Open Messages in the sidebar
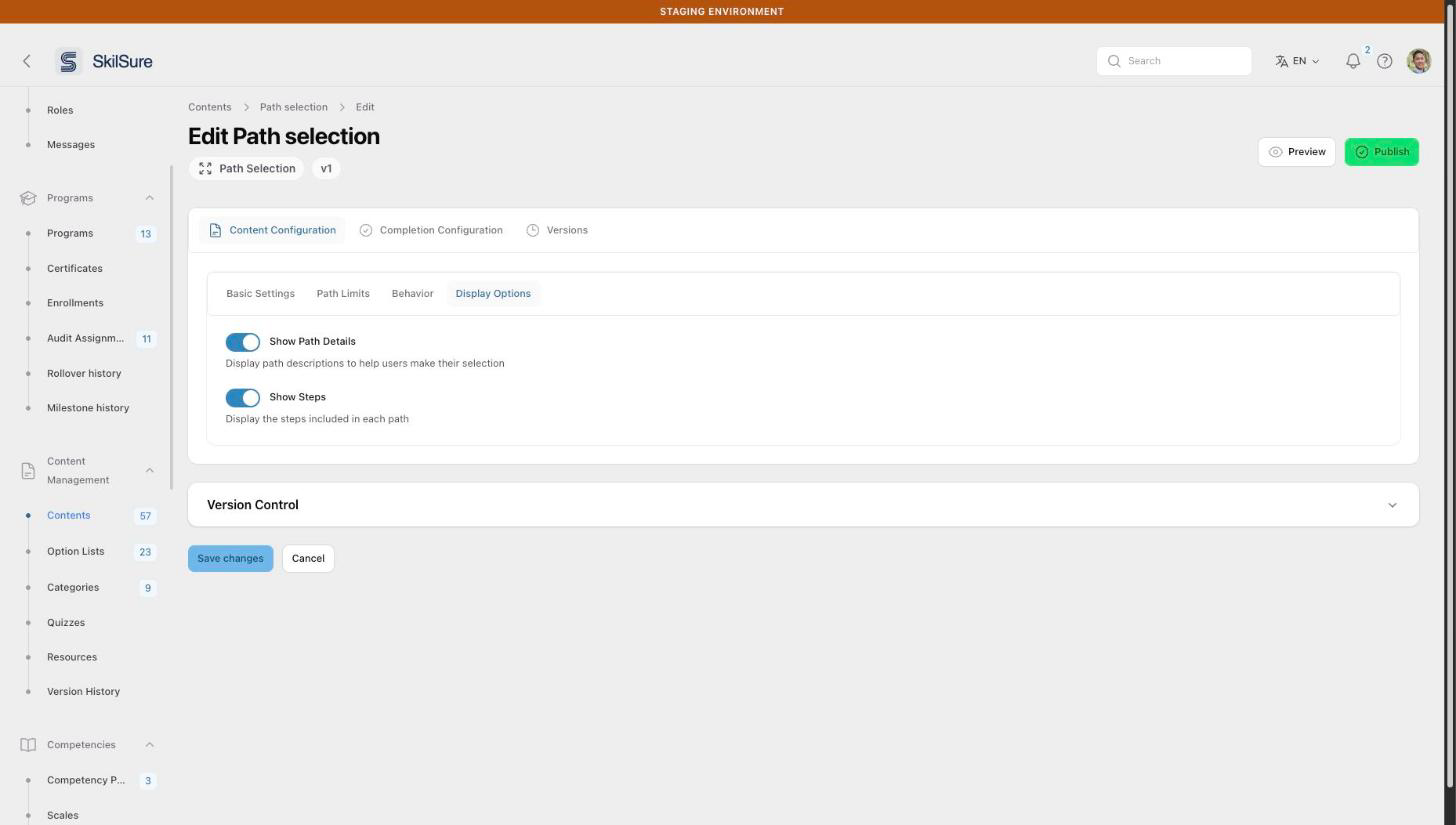The height and width of the screenshot is (825, 1456). point(71,145)
